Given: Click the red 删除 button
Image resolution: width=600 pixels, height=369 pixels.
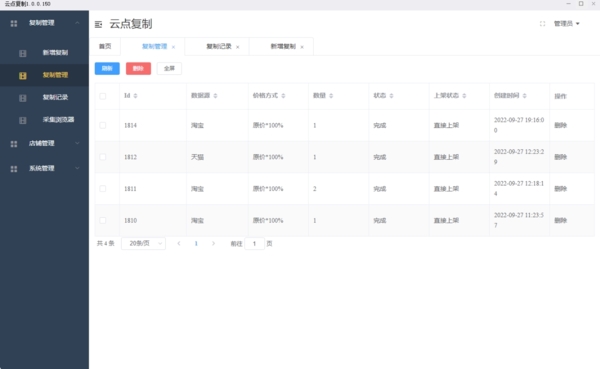Looking at the screenshot, I should click(x=138, y=69).
